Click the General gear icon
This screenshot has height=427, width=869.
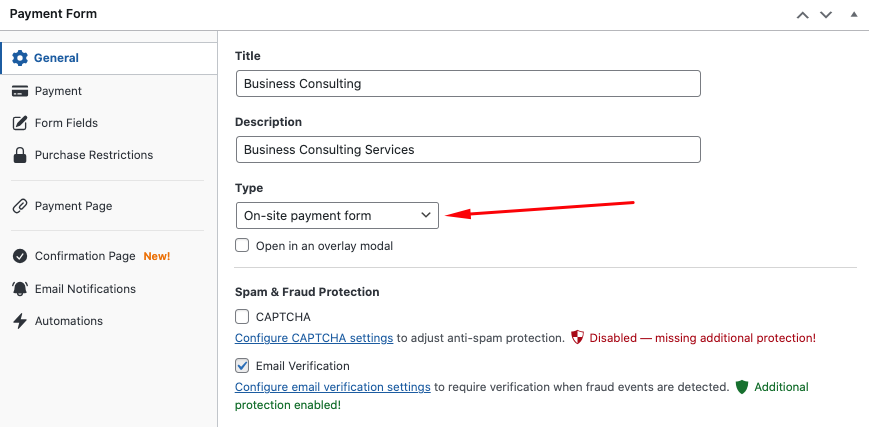[19, 58]
